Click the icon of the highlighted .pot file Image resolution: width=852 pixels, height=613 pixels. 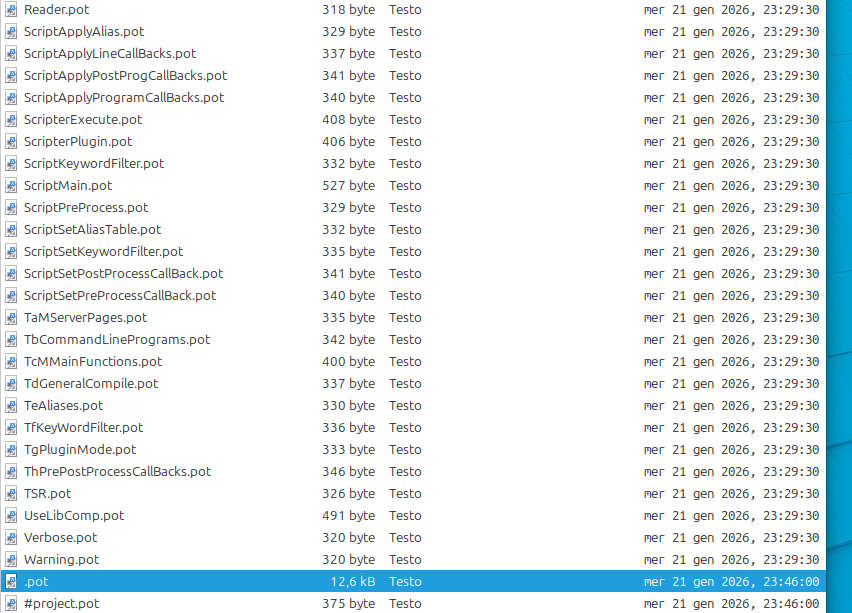coord(11,581)
